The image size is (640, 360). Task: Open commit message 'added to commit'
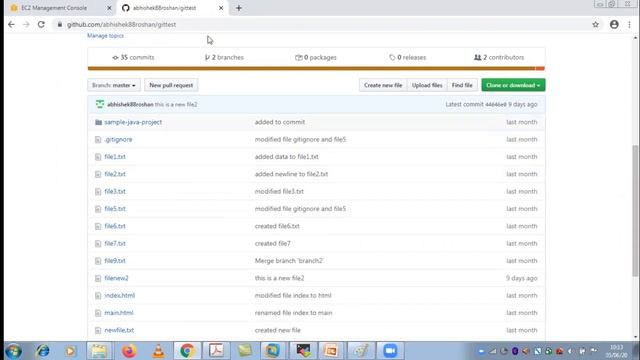(280, 122)
